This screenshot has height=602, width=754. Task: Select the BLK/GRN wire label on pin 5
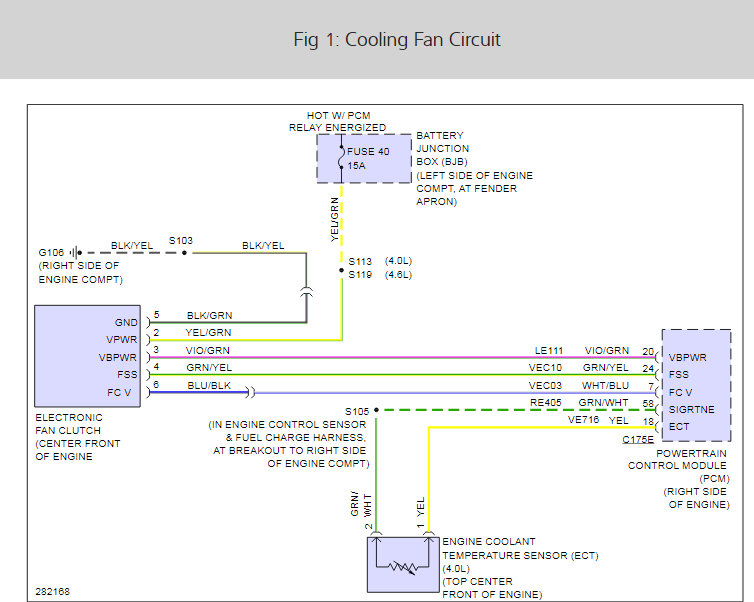(209, 315)
